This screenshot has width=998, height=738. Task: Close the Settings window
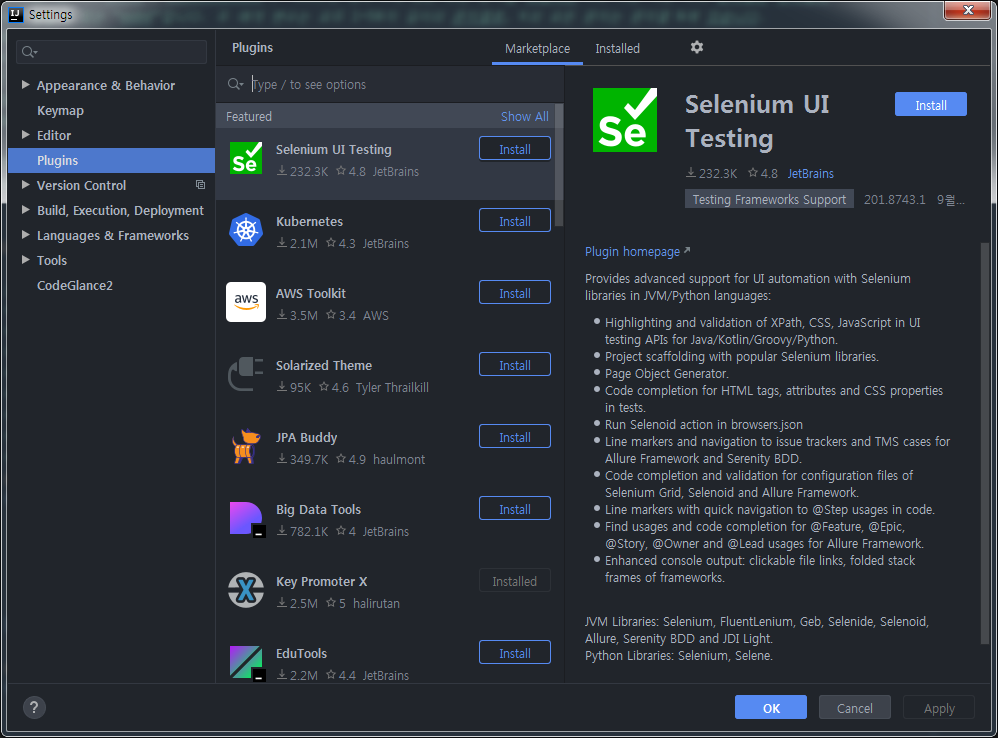[967, 10]
